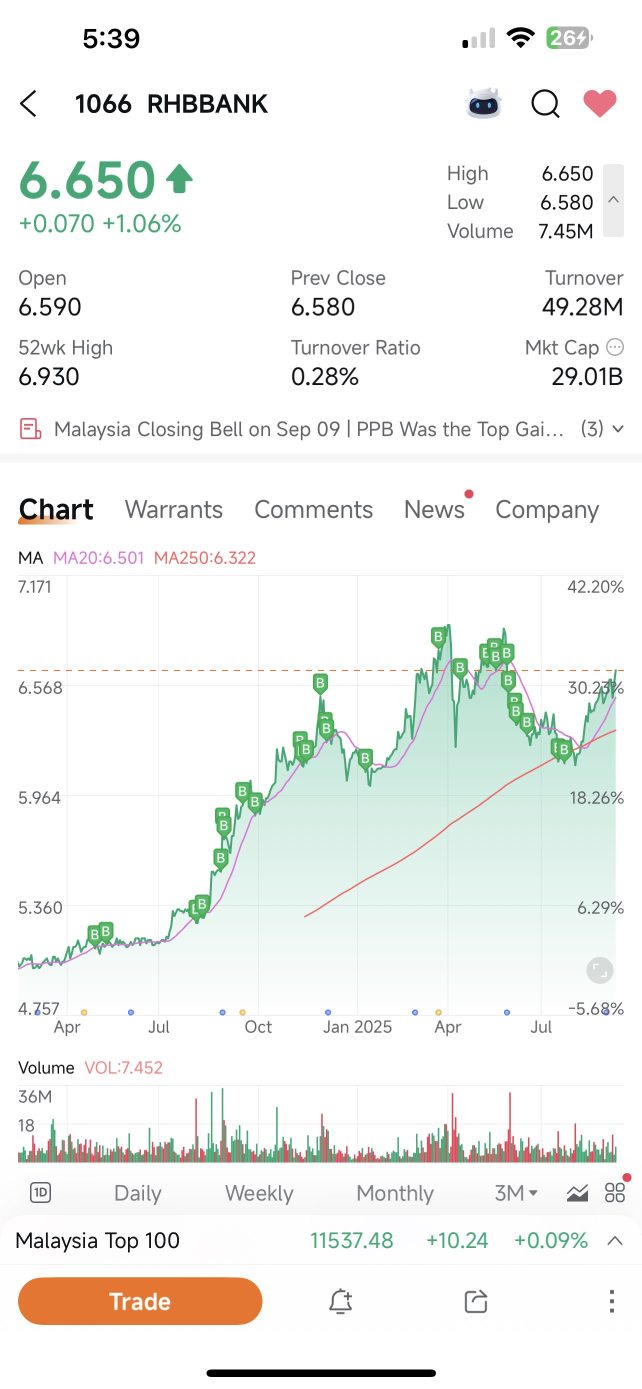Expand the Malaysia Top 100 index bar

coord(615,1241)
